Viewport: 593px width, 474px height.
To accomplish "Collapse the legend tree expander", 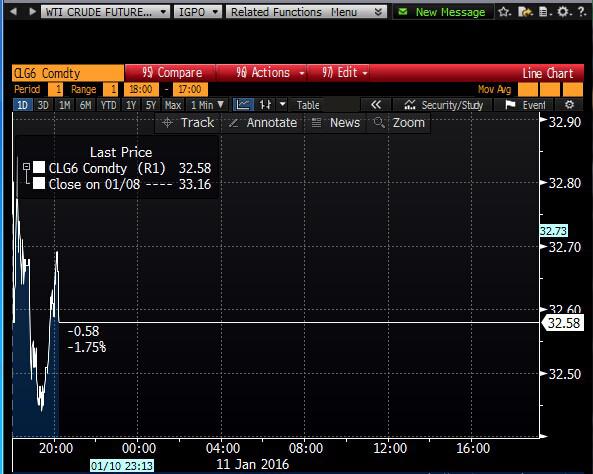I will click(26, 167).
